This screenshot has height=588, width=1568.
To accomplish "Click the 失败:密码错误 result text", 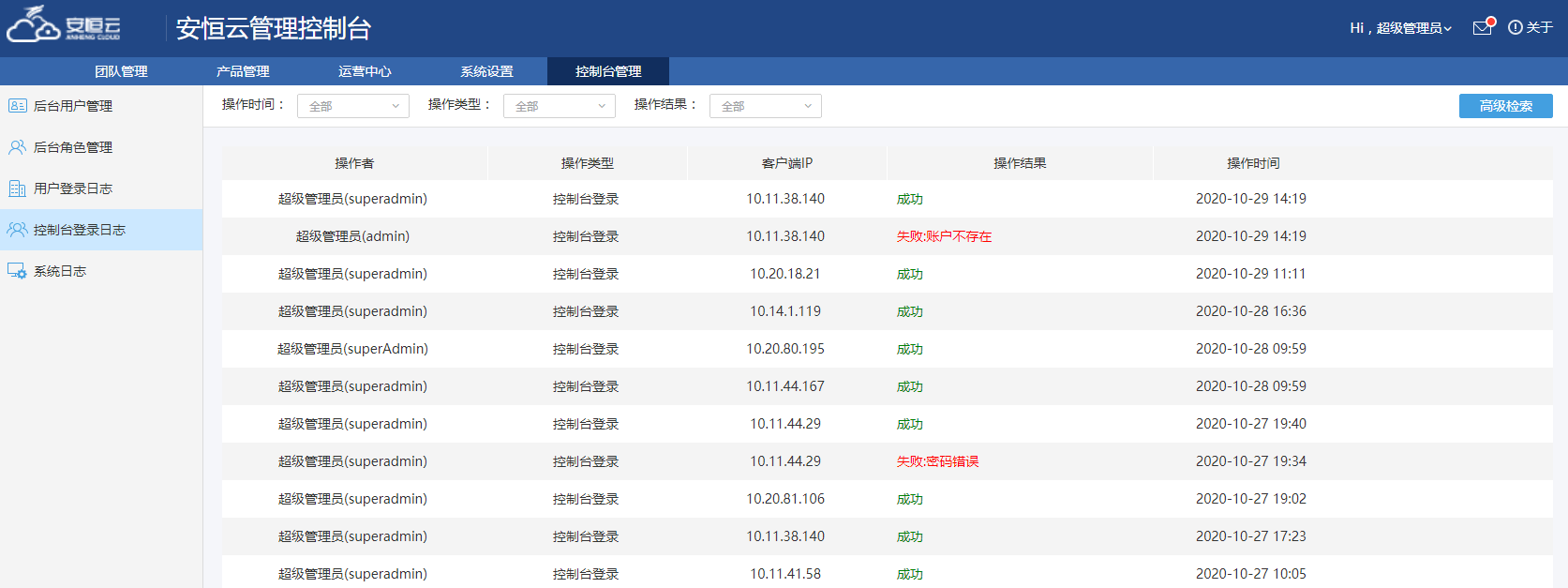I will click(937, 461).
